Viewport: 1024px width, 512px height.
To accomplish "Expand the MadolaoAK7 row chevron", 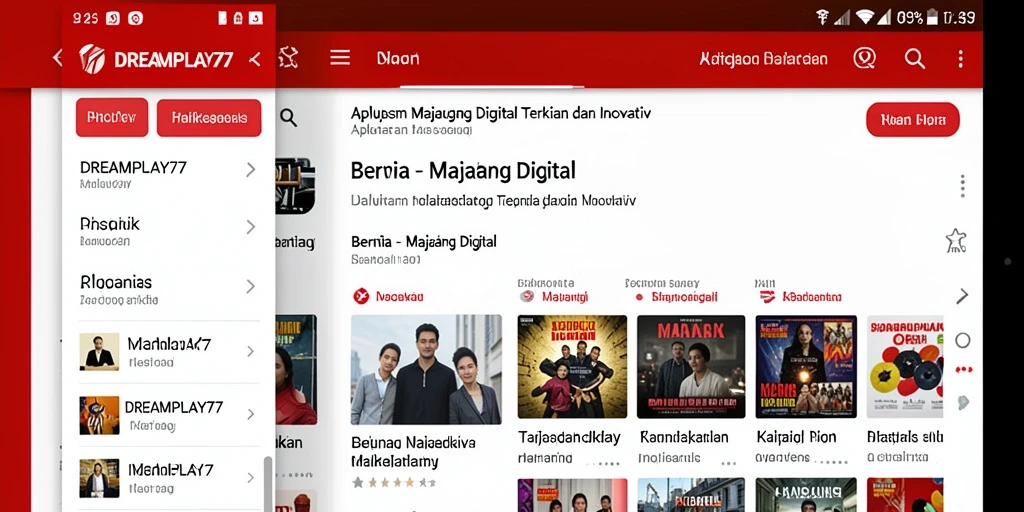I will (250, 351).
